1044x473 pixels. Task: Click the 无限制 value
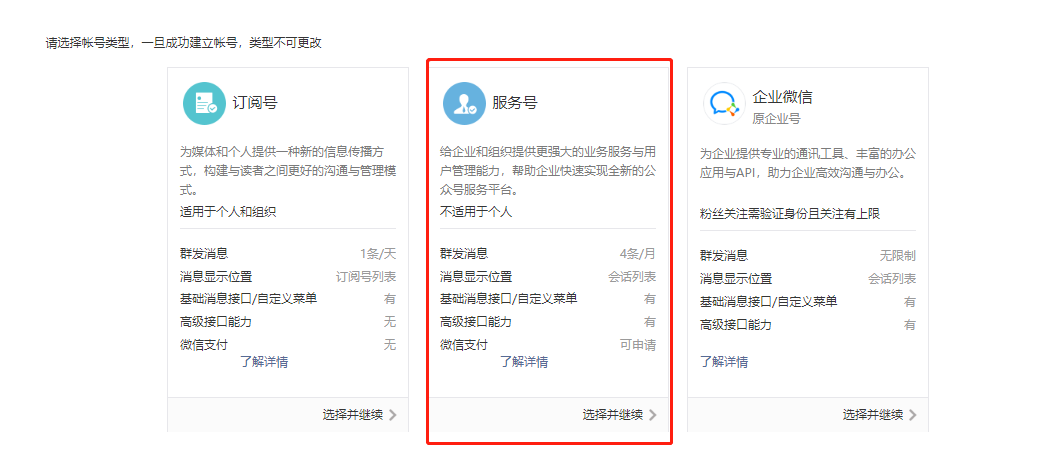(x=898, y=256)
